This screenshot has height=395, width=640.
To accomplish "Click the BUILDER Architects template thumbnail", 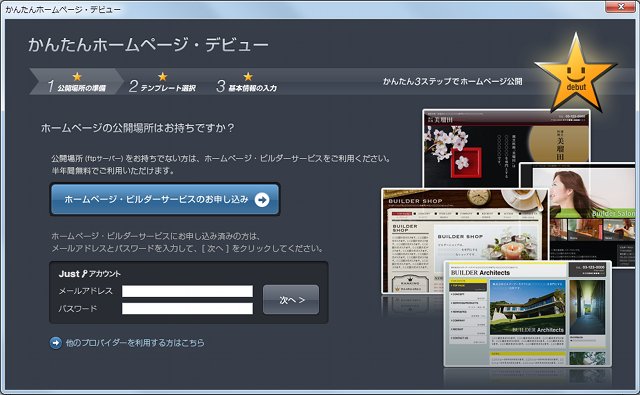I will coord(528,313).
